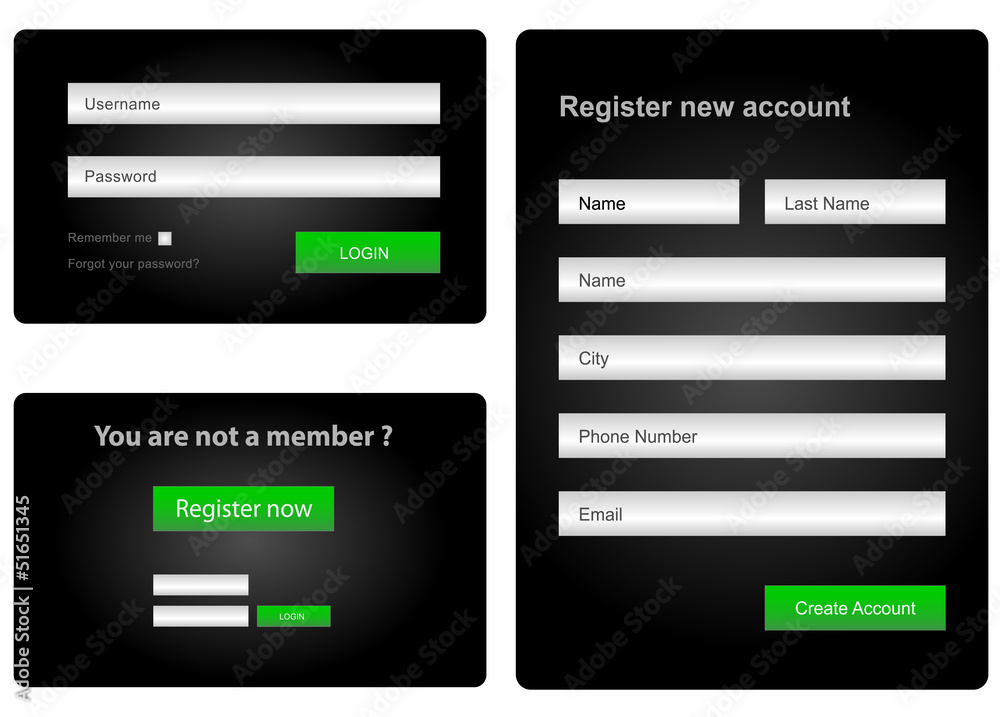Click the Register now button

(x=244, y=508)
